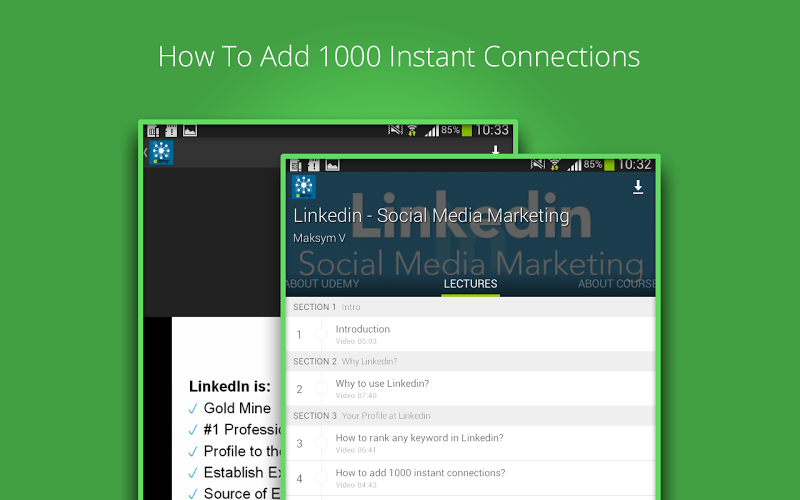The height and width of the screenshot is (500, 800).
Task: Tap 'Gold Mine' bullet in back window slide
Action: [237, 408]
